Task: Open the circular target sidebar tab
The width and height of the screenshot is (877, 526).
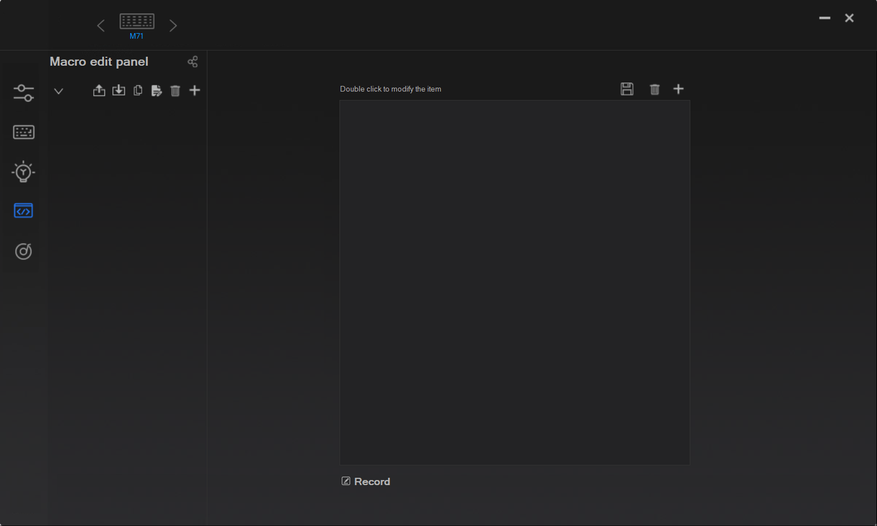Action: pos(23,251)
